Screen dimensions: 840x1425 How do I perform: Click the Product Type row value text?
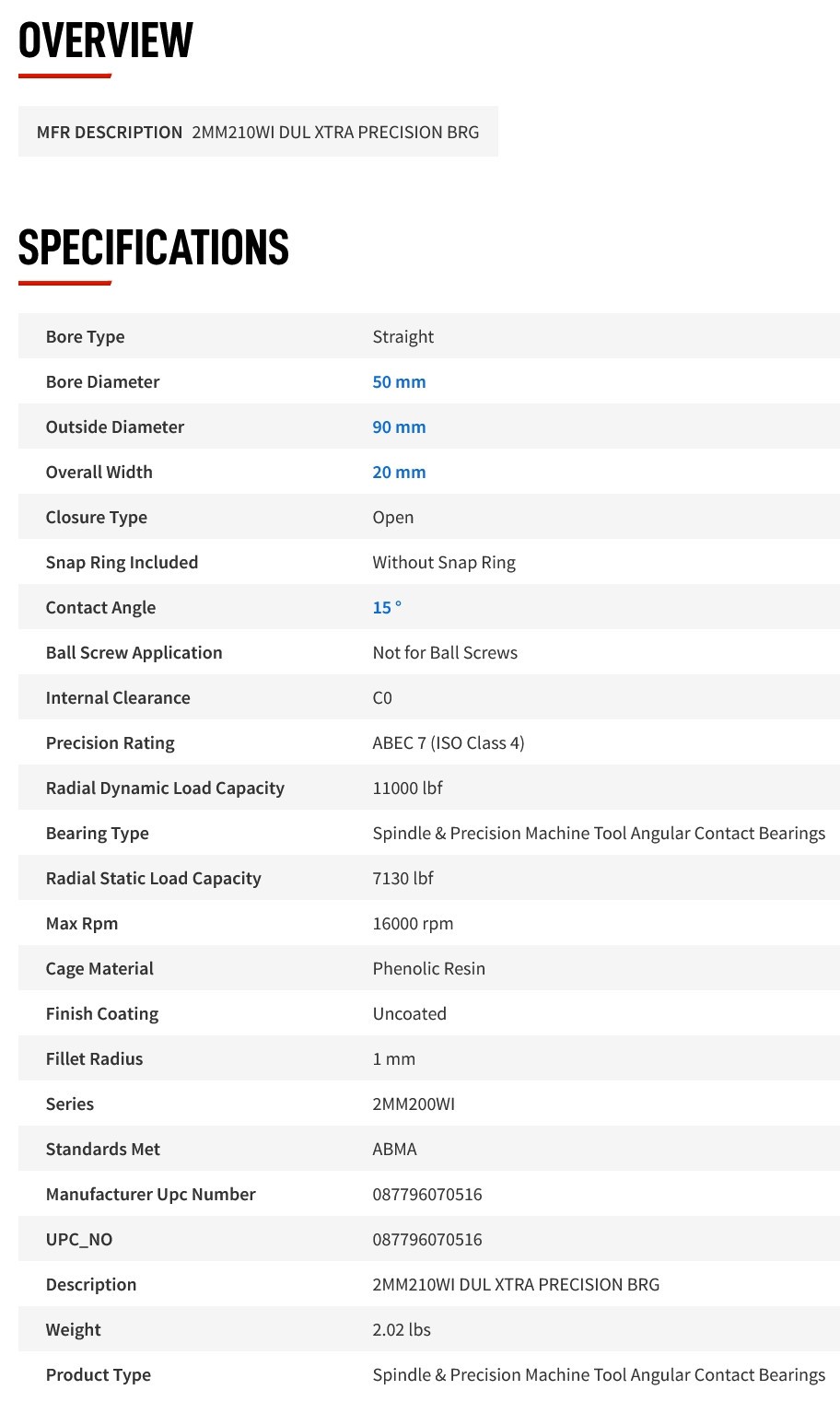[x=599, y=1374]
